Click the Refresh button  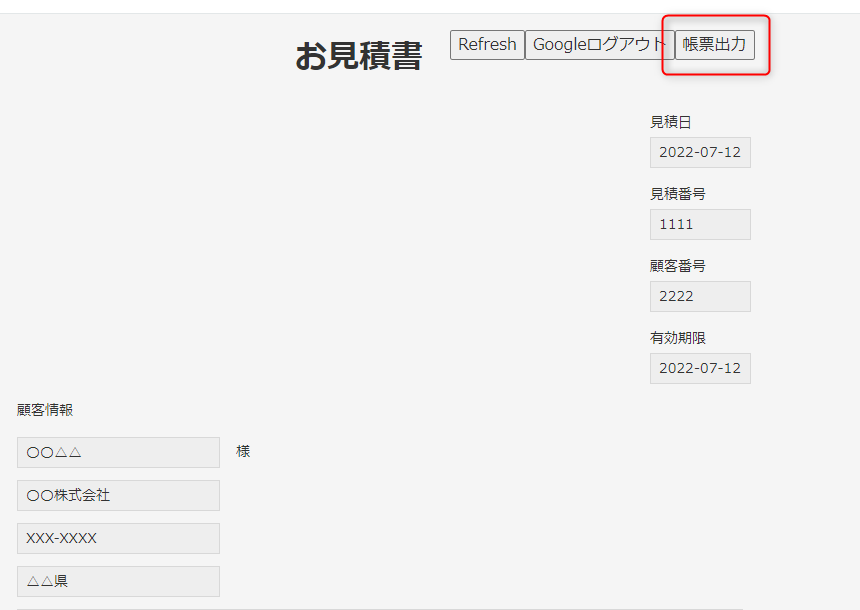pyautogui.click(x=487, y=45)
